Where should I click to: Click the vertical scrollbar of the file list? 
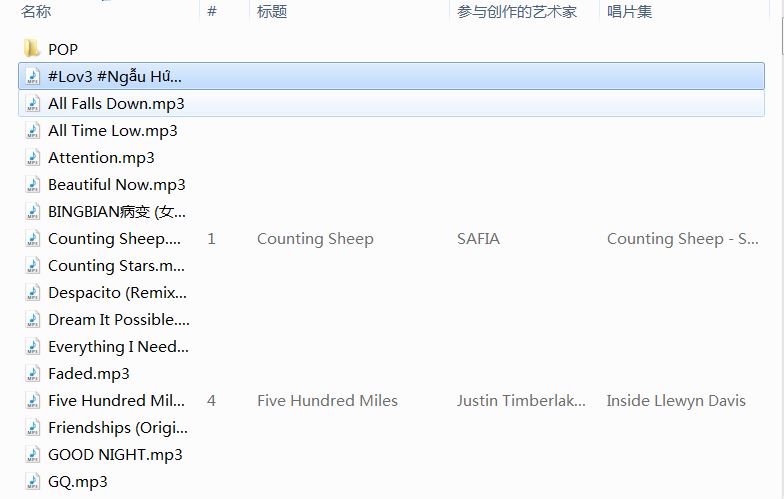(780, 35)
